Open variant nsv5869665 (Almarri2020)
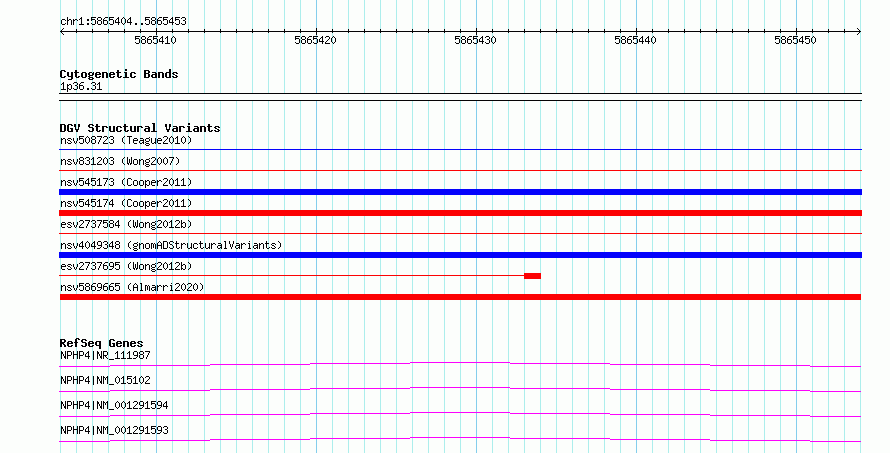 tap(132, 287)
